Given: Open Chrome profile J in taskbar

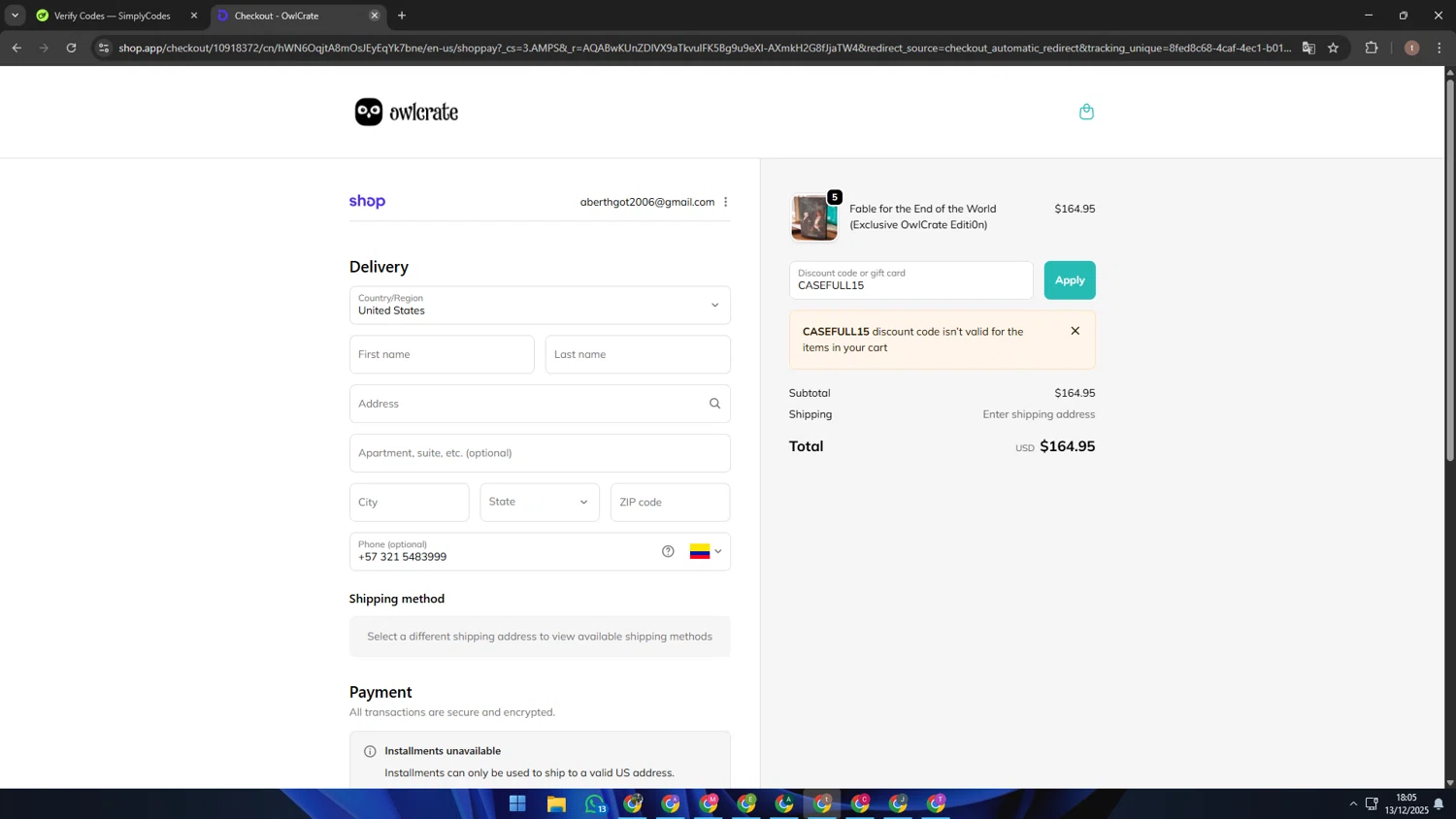Looking at the screenshot, I should click(x=898, y=803).
